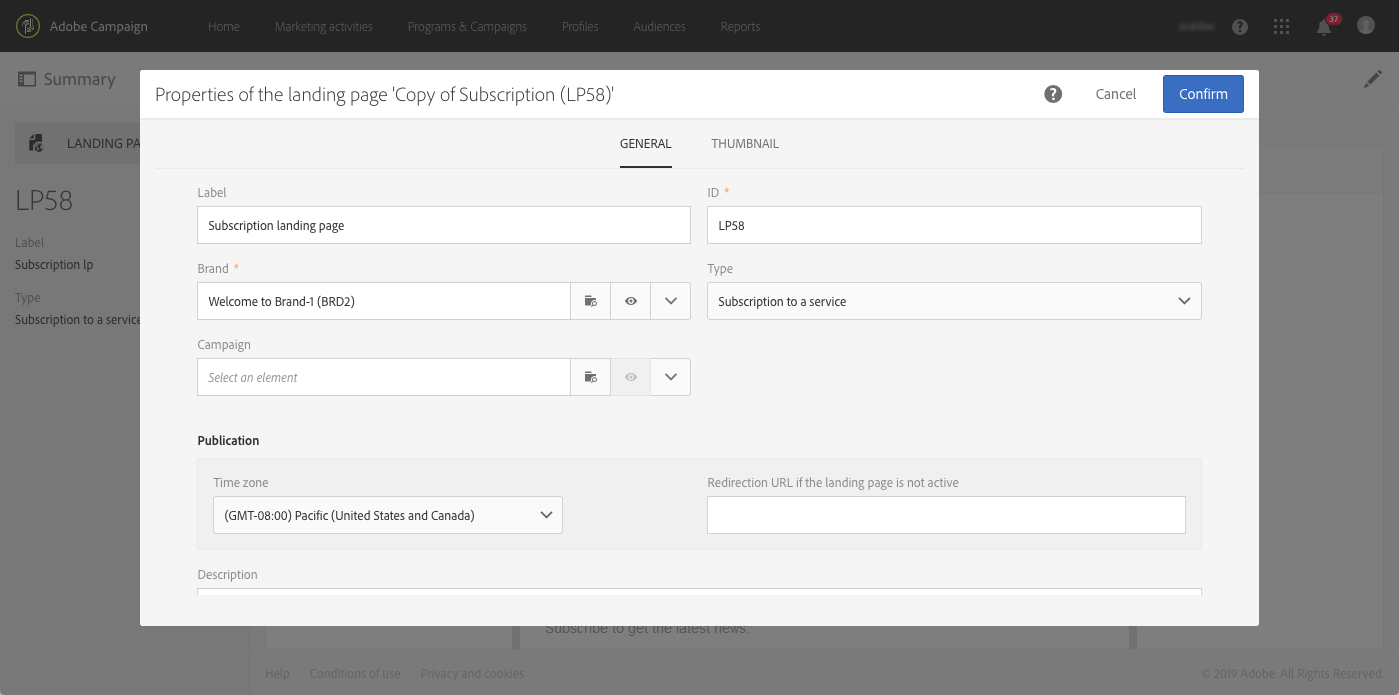Screen dimensions: 1399x695
Task: Open the apps grid icon
Action: (1281, 27)
